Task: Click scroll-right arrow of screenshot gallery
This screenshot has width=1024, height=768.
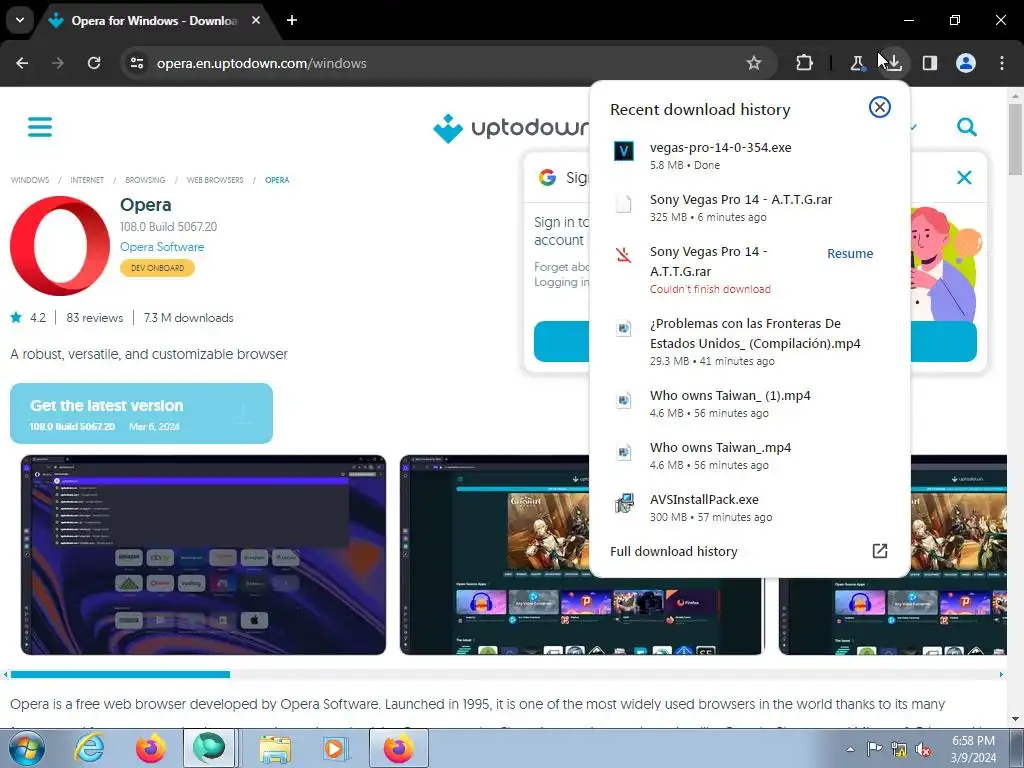Action: [x=1001, y=675]
